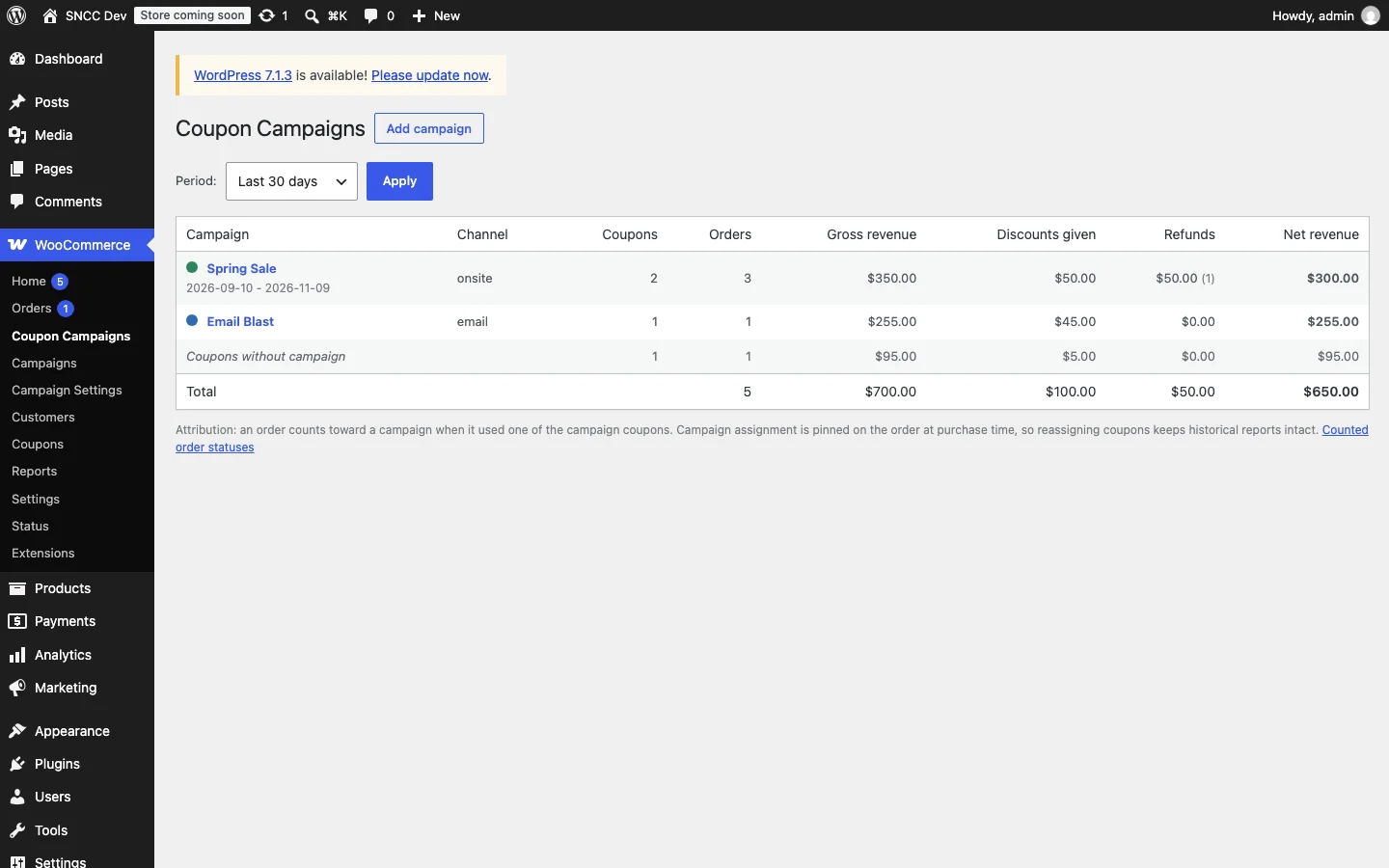Image resolution: width=1389 pixels, height=868 pixels.
Task: Click the Marketing megaphone icon
Action: 17,688
